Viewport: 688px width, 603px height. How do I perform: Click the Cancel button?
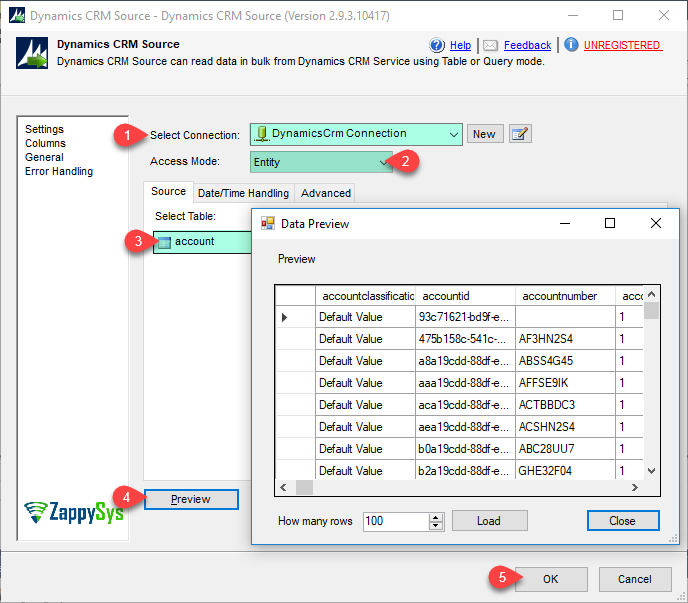point(634,579)
